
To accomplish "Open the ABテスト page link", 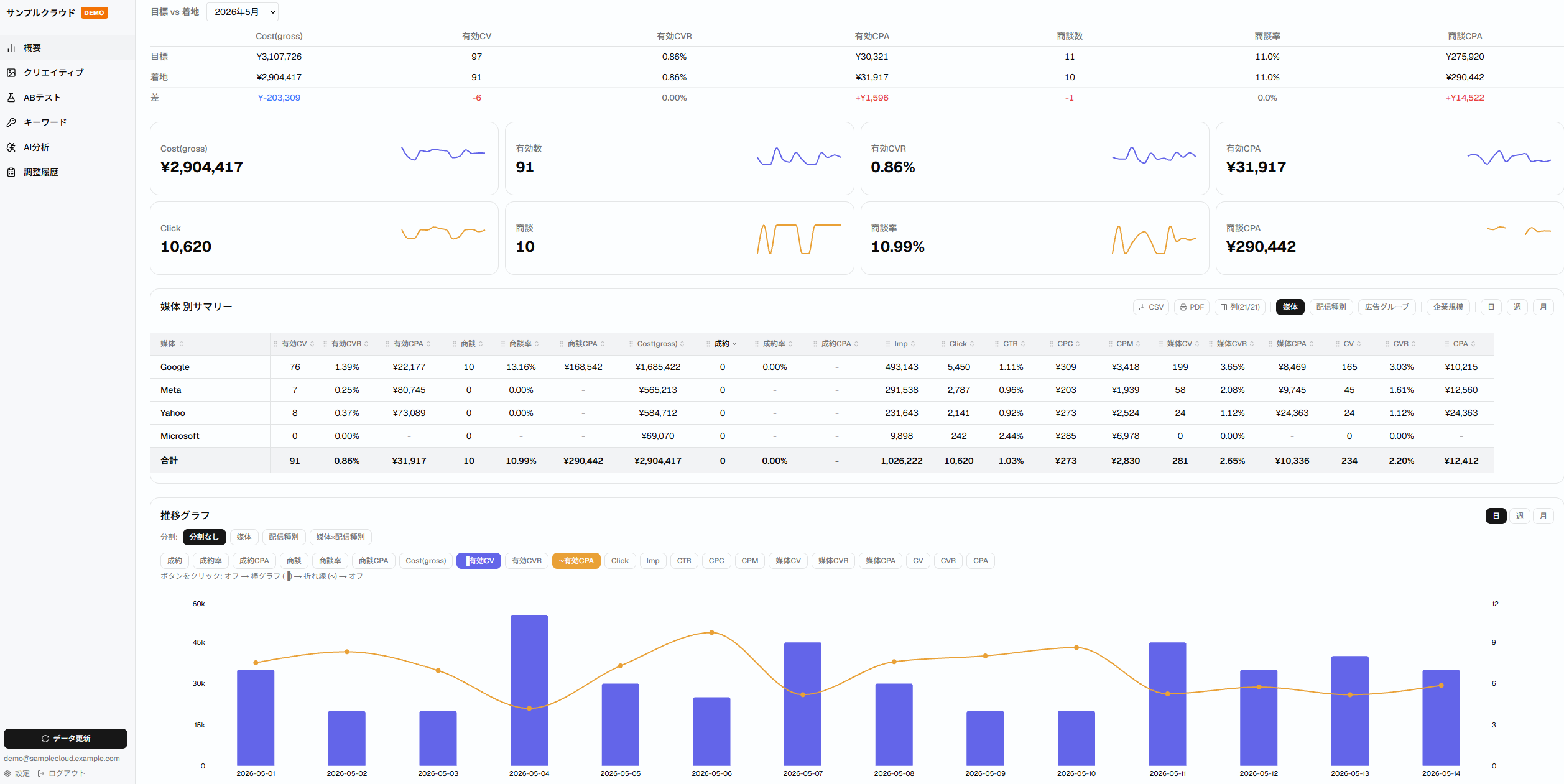I will click(67, 98).
